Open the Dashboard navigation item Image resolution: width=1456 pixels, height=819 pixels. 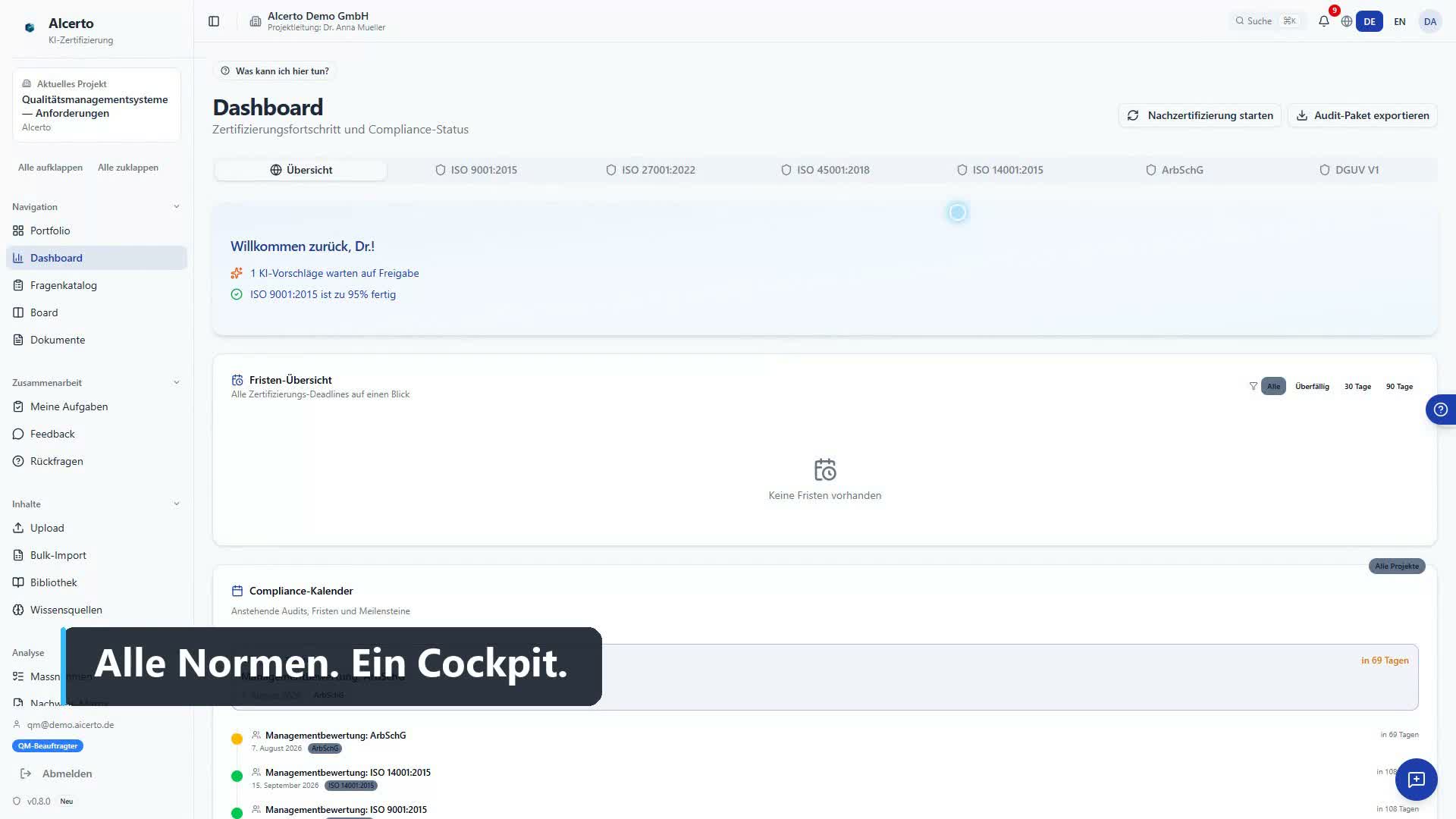[96, 258]
